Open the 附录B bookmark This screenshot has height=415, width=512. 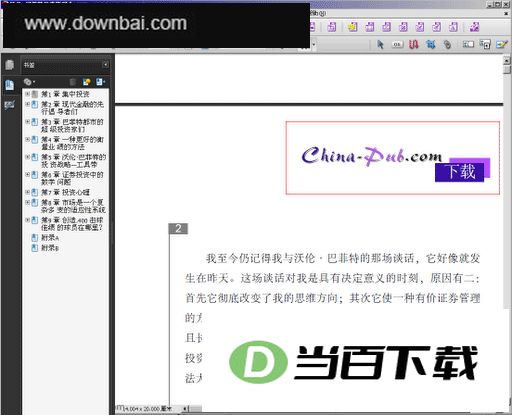click(50, 248)
